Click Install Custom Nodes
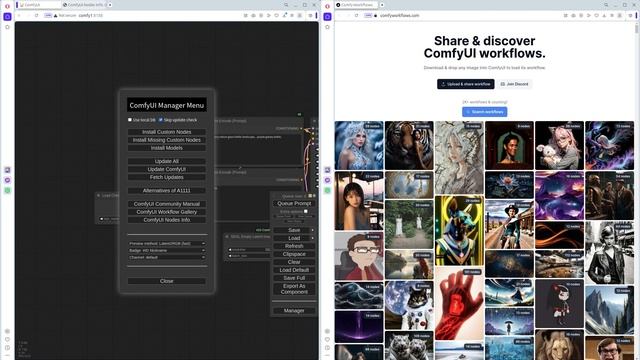Image resolution: width=640 pixels, height=360 pixels. [167, 132]
